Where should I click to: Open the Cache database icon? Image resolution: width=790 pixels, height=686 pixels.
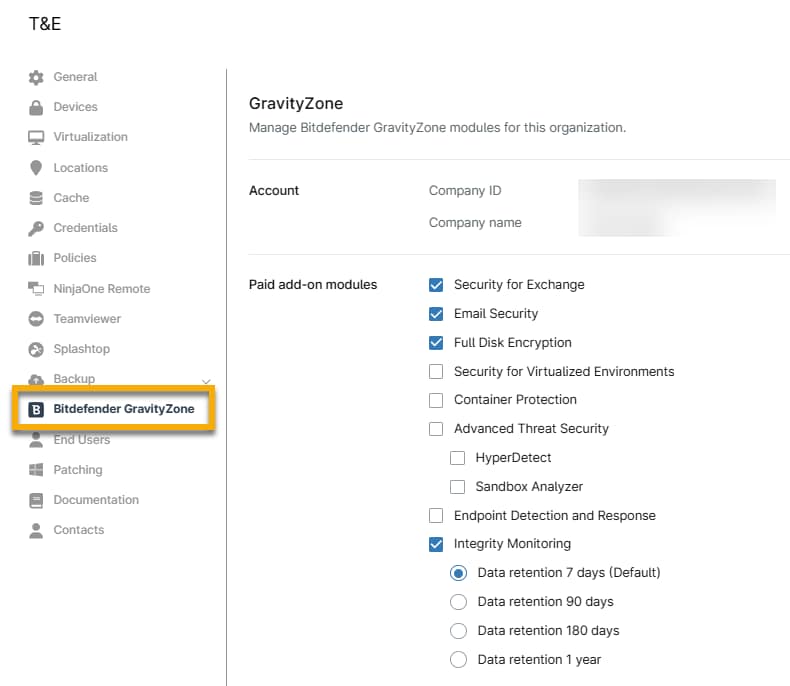click(36, 198)
